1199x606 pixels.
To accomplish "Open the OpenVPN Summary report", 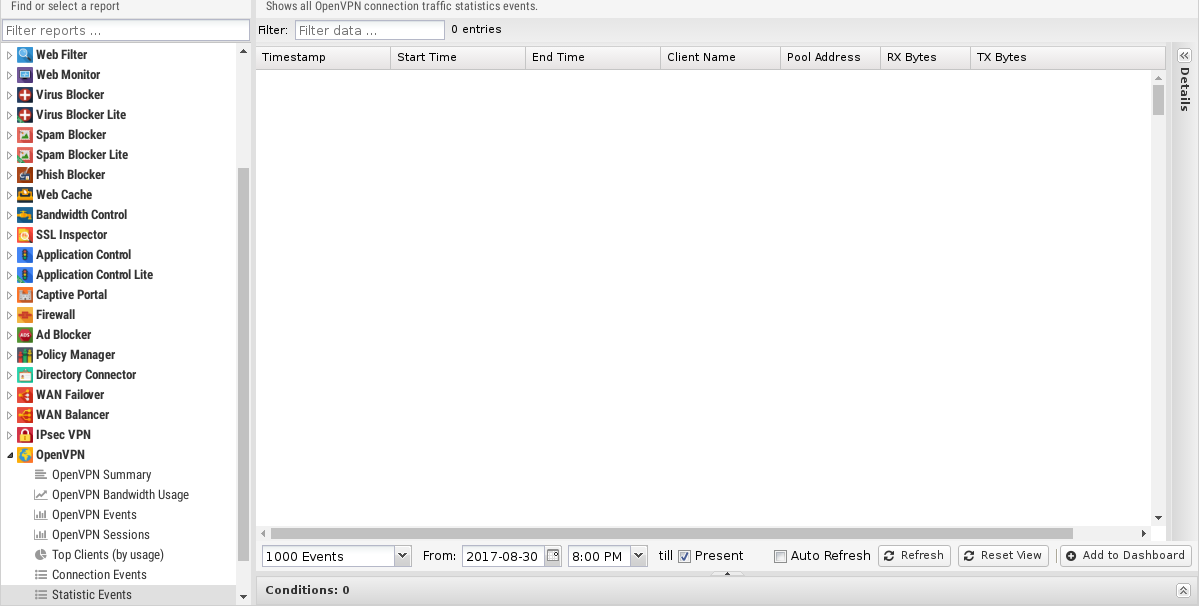I will 101,475.
